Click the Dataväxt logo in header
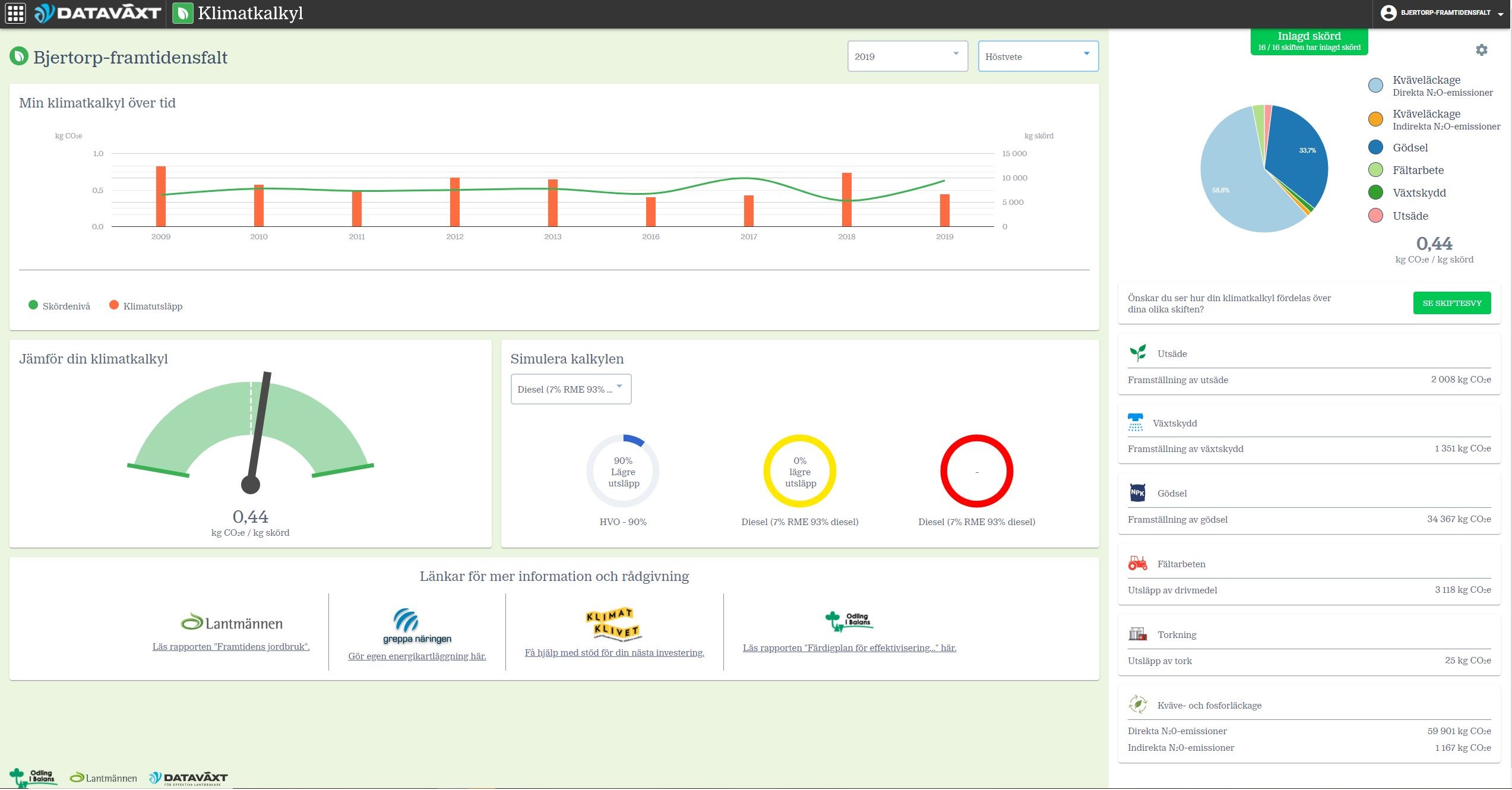Viewport: 1512px width, 790px height. coord(98,13)
